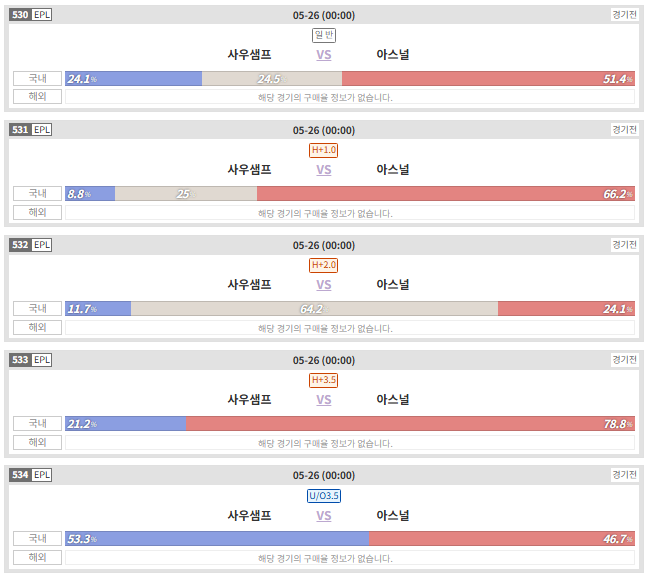
Task: Click the 532 EPL league tag
Action: pyautogui.click(x=31, y=245)
